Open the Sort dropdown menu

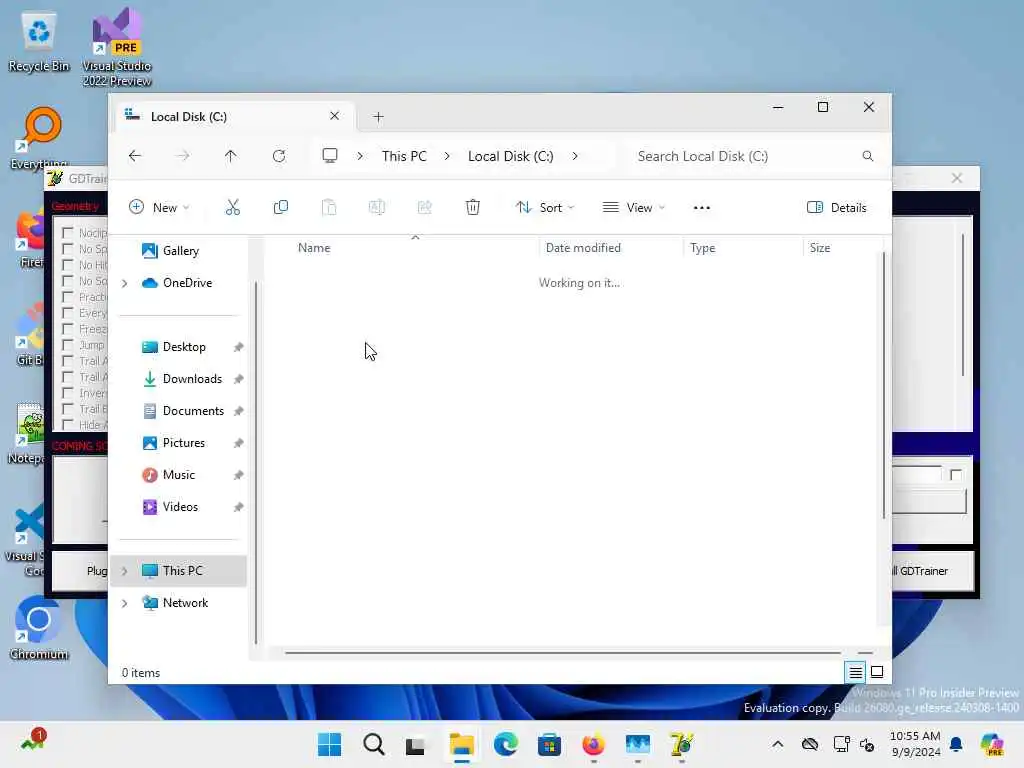point(545,208)
